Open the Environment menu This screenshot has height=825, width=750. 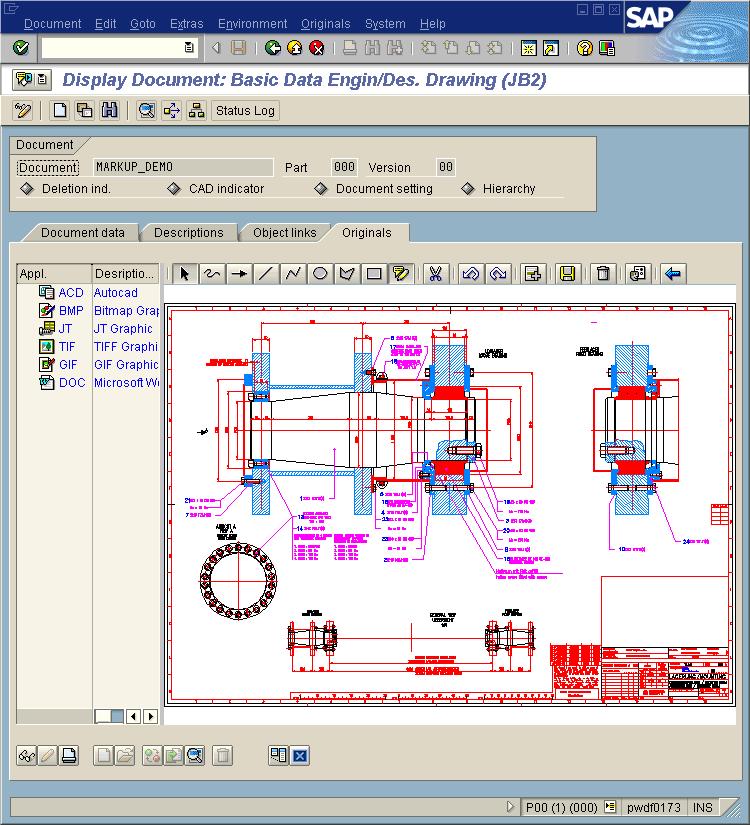point(252,24)
